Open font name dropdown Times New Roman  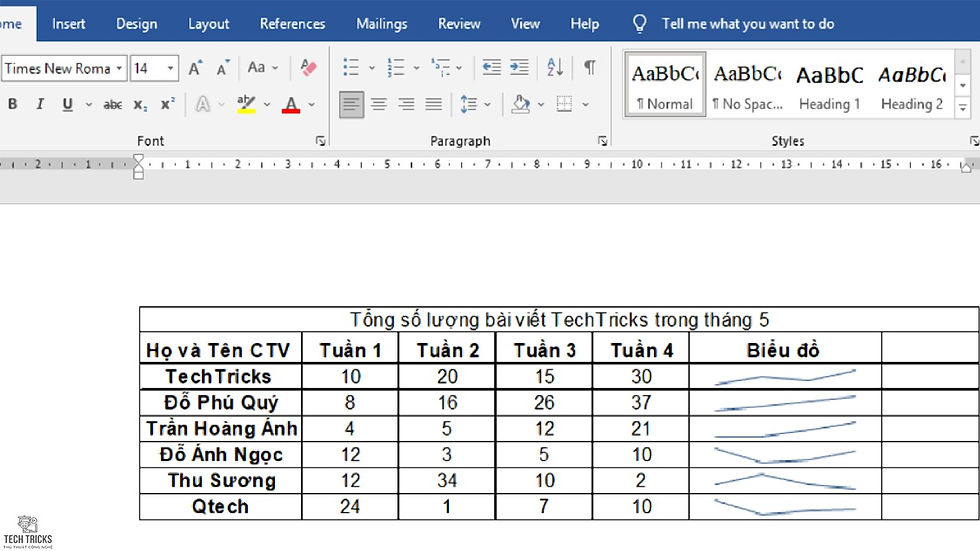119,68
